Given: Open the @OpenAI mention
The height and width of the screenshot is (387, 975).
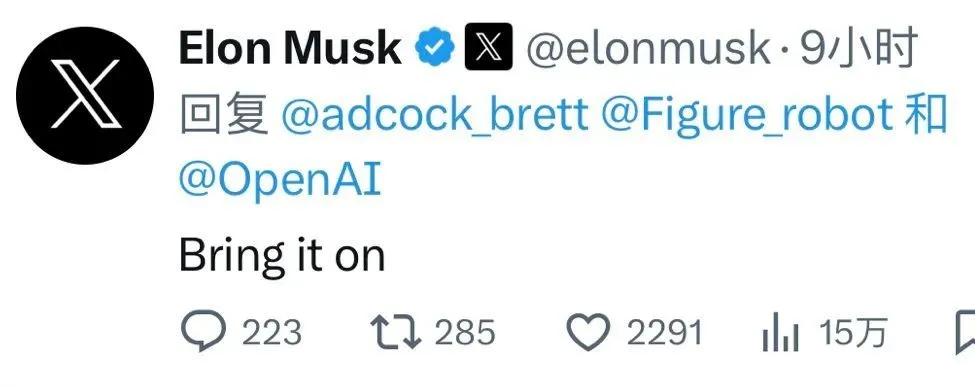Looking at the screenshot, I should (279, 179).
